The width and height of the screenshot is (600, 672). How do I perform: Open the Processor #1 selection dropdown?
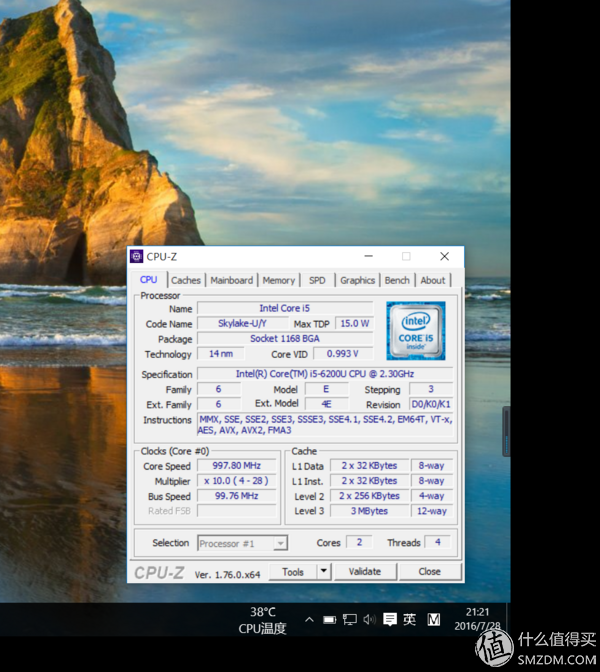(x=243, y=543)
